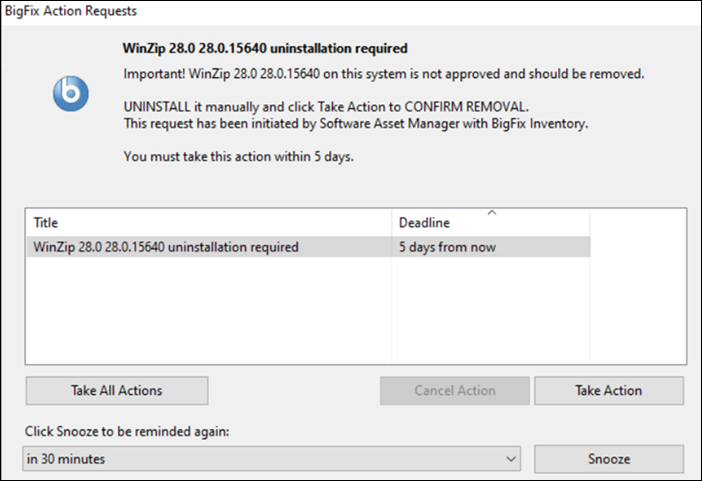Viewport: 702px width, 481px height.
Task: Click the BigFix logo icon
Action: coord(70,93)
